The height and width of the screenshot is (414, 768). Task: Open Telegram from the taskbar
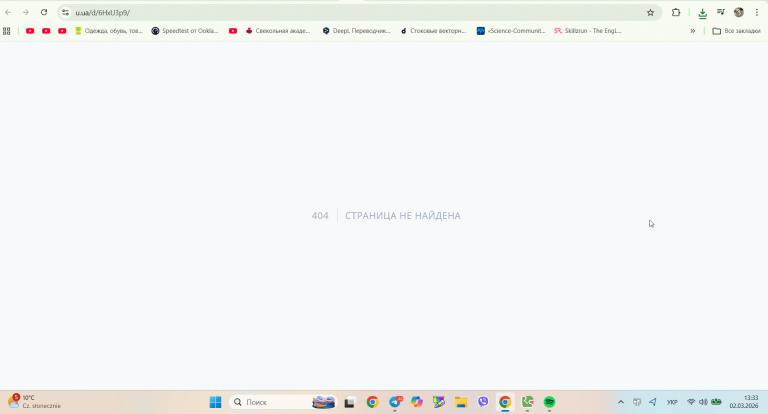click(395, 402)
